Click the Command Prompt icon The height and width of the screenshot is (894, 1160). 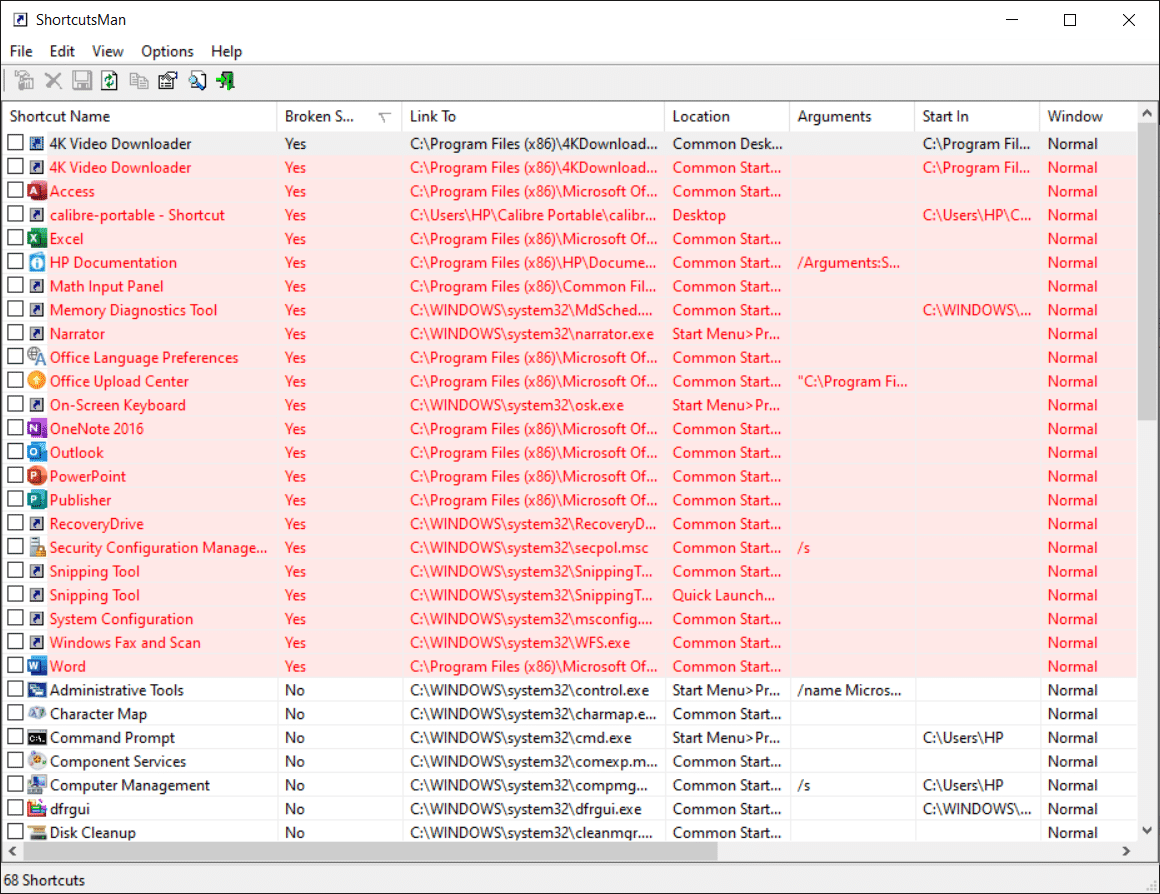pos(36,737)
